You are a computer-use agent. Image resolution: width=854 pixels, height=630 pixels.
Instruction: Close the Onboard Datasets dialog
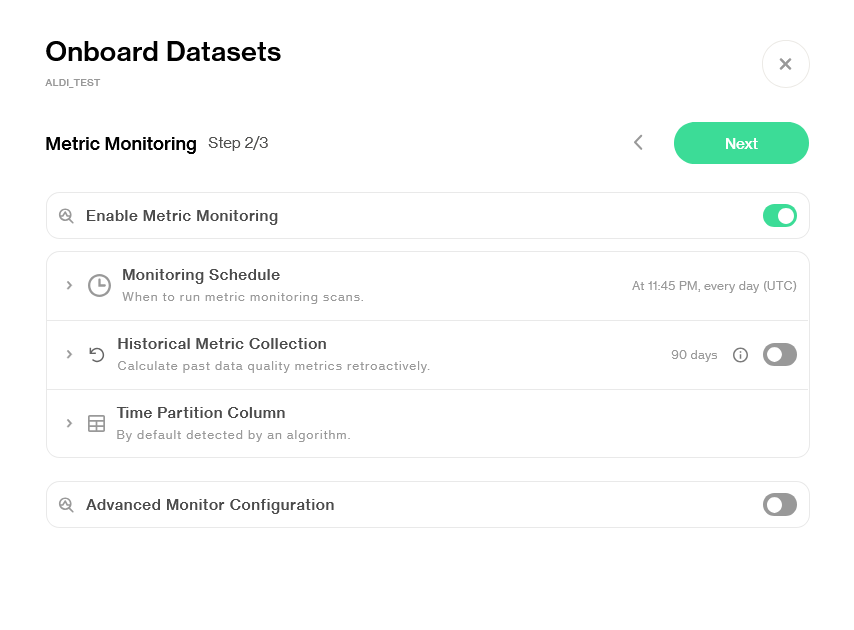(x=785, y=64)
